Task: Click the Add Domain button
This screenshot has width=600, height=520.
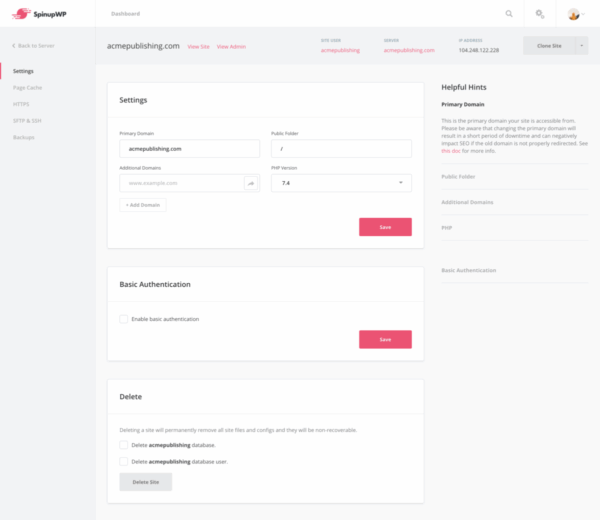Action: tap(143, 205)
